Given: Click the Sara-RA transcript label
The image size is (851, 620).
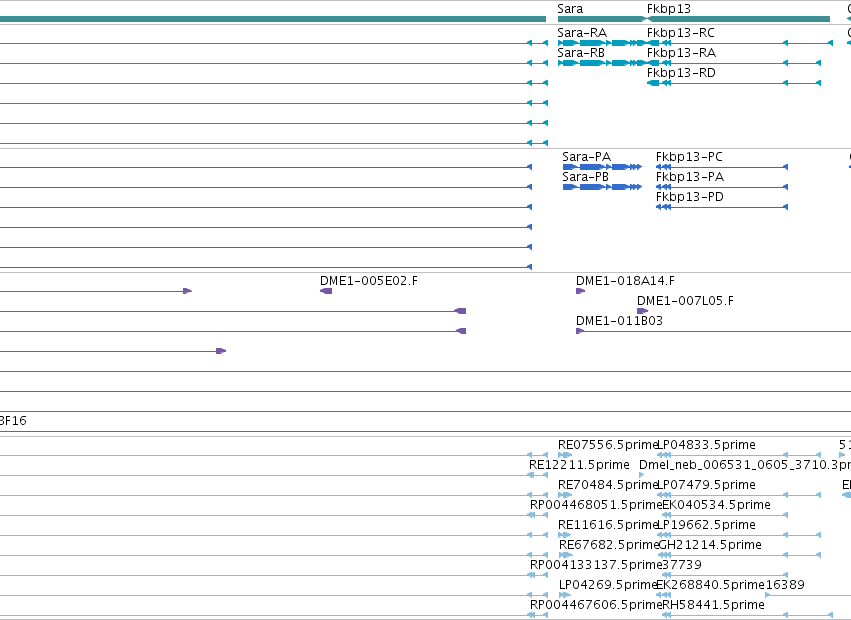Looking at the screenshot, I should [582, 33].
